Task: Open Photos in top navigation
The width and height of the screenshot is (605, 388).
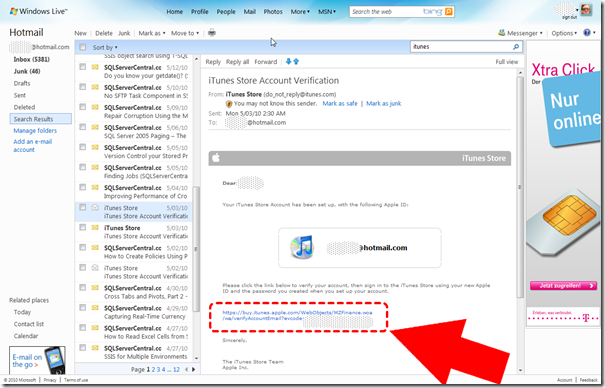Action: (273, 12)
